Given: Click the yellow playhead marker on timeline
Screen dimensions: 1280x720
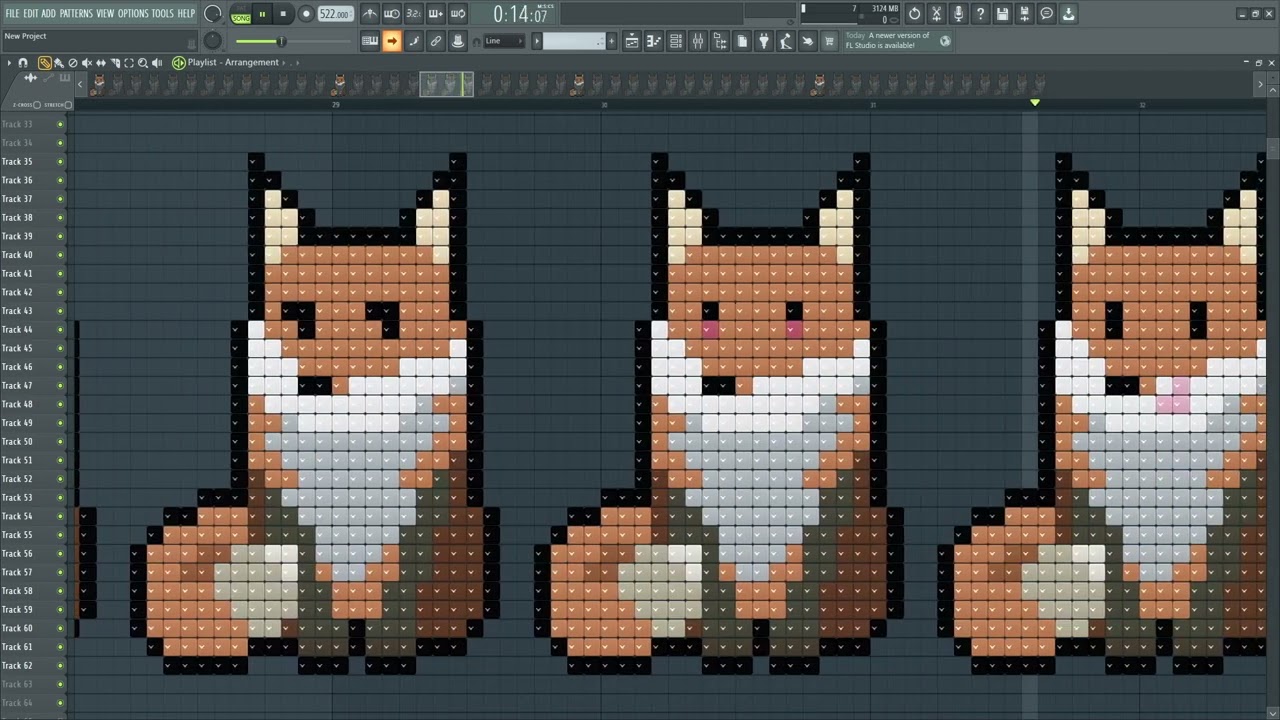Looking at the screenshot, I should 1035,102.
